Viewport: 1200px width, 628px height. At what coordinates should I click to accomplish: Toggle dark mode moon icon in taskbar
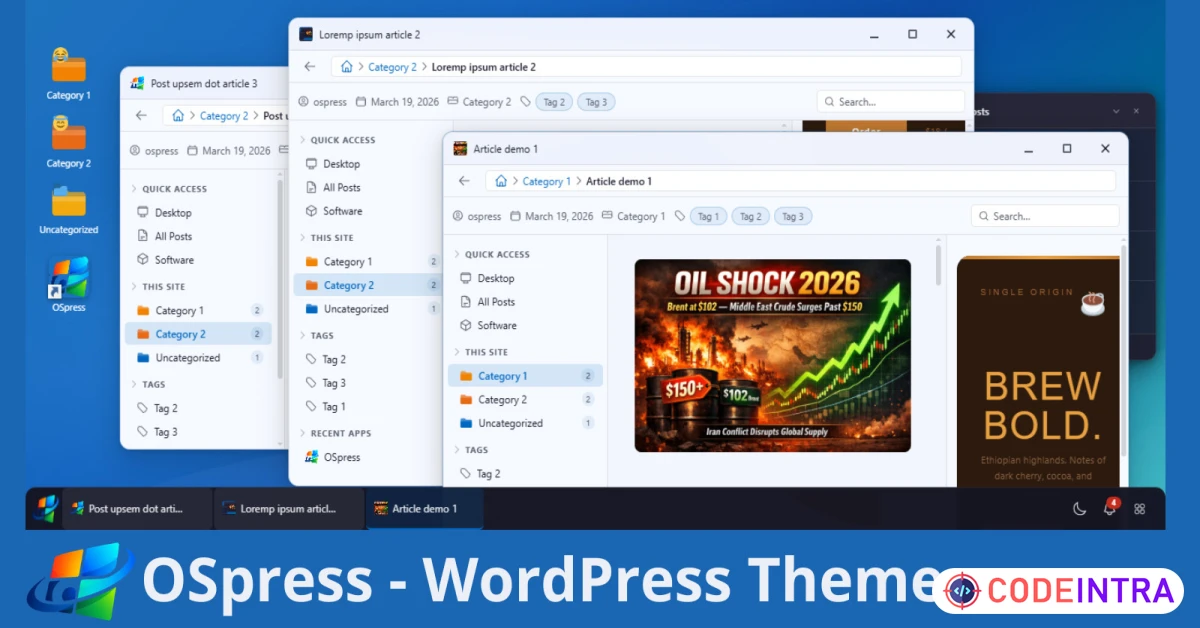pyautogui.click(x=1079, y=508)
